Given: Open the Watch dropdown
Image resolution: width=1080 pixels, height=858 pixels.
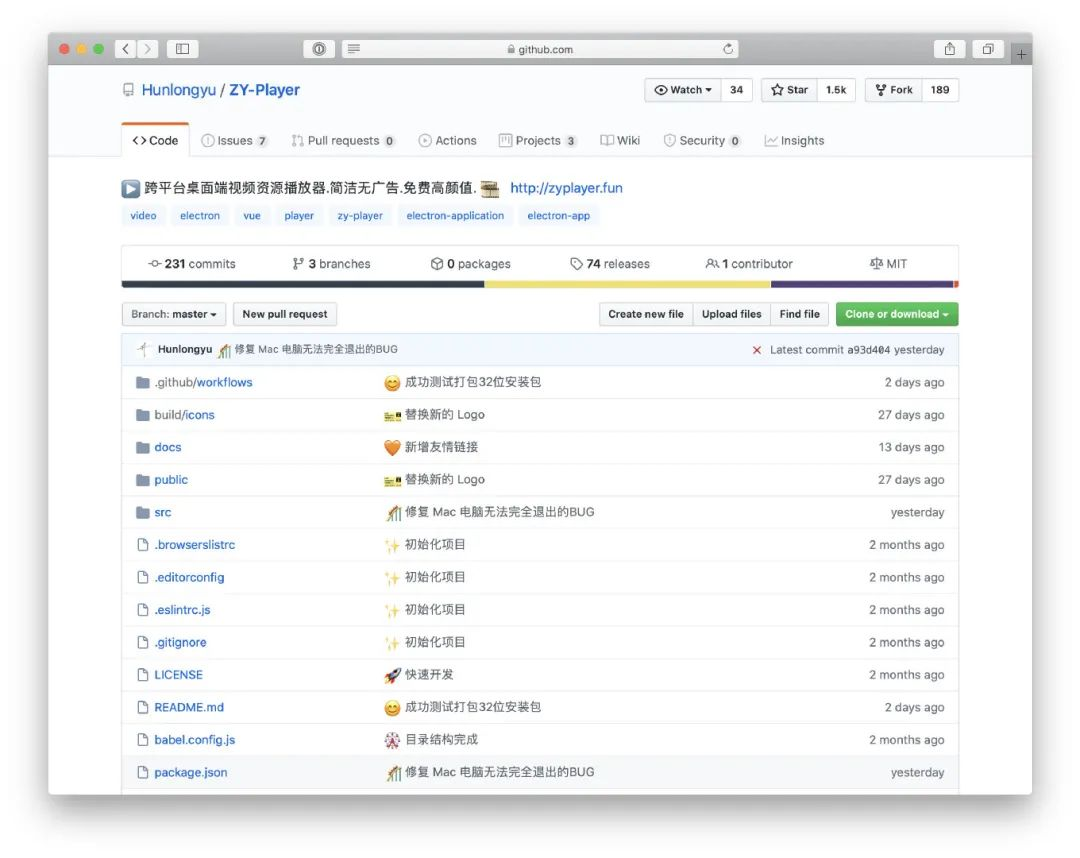Looking at the screenshot, I should (683, 90).
